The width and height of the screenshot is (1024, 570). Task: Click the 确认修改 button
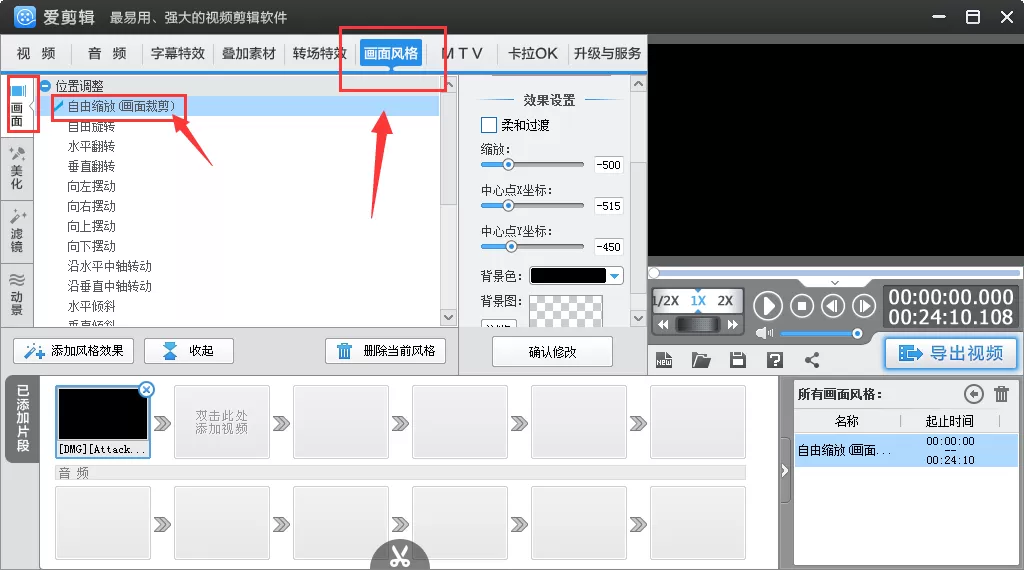click(x=552, y=352)
